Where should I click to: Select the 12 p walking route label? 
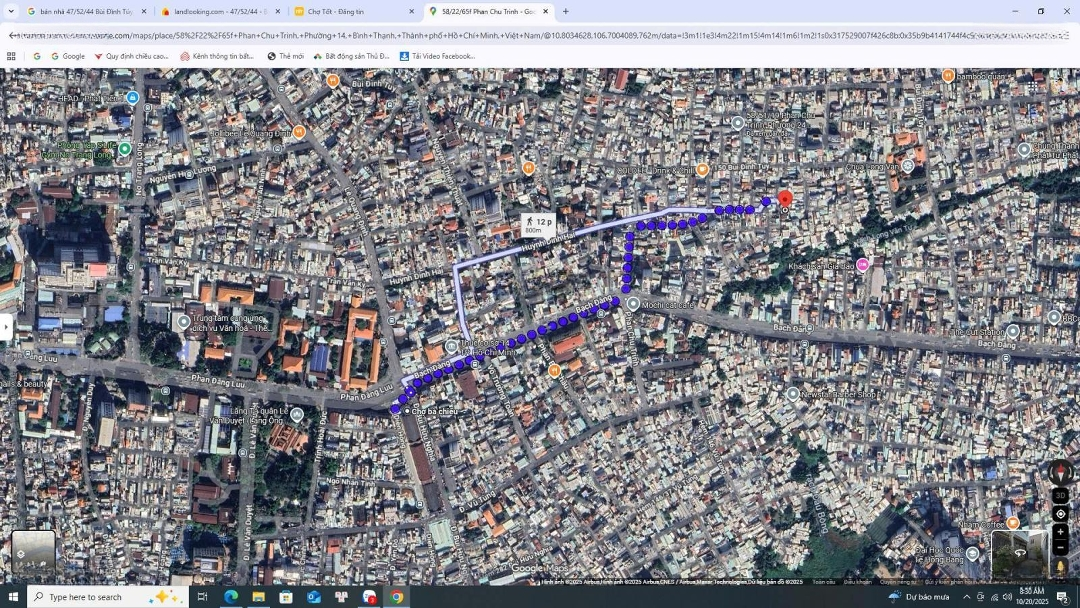(x=537, y=225)
